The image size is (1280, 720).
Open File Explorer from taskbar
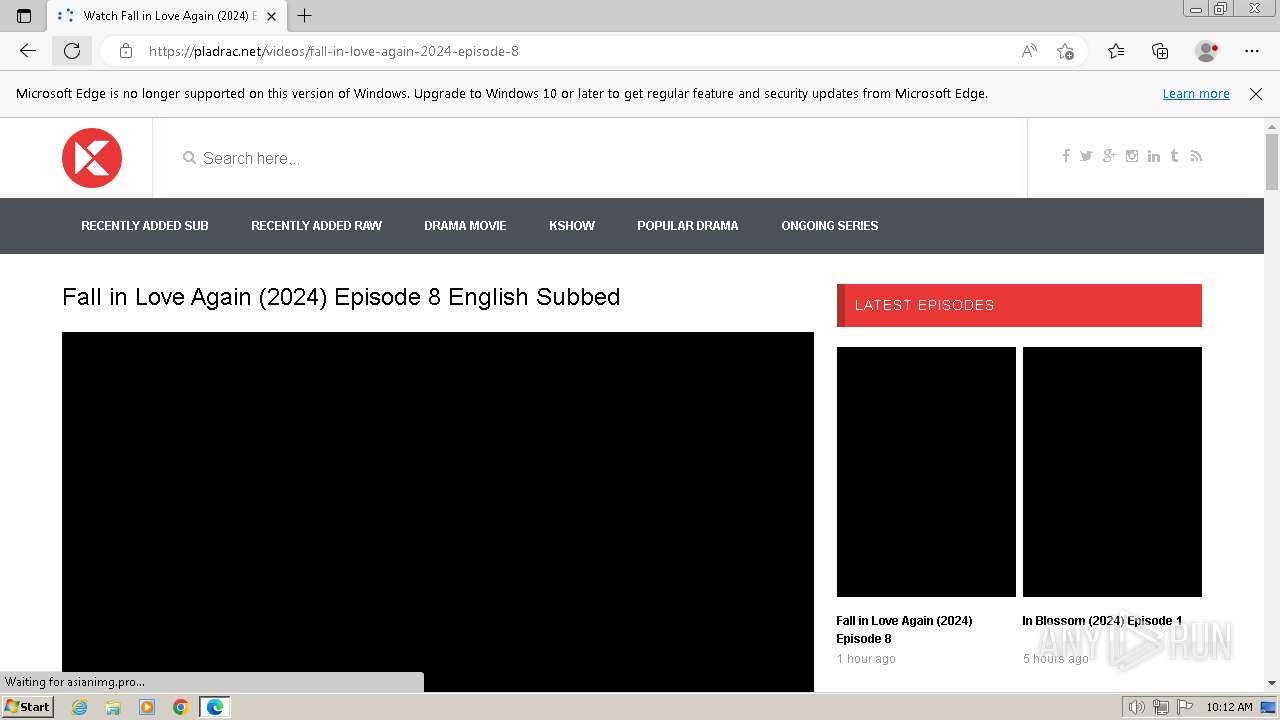(x=113, y=707)
